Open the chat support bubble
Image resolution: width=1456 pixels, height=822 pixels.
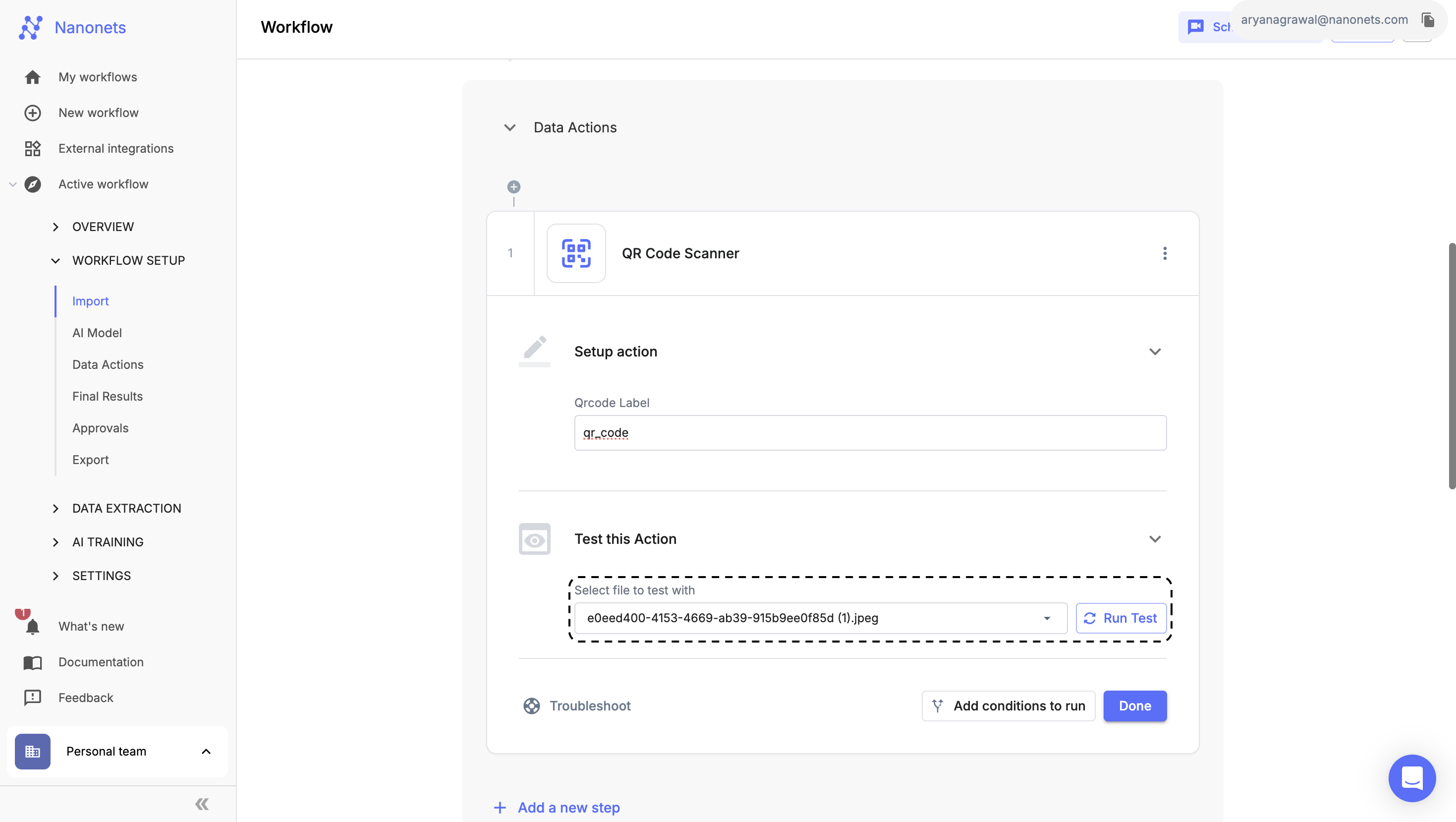(1412, 778)
